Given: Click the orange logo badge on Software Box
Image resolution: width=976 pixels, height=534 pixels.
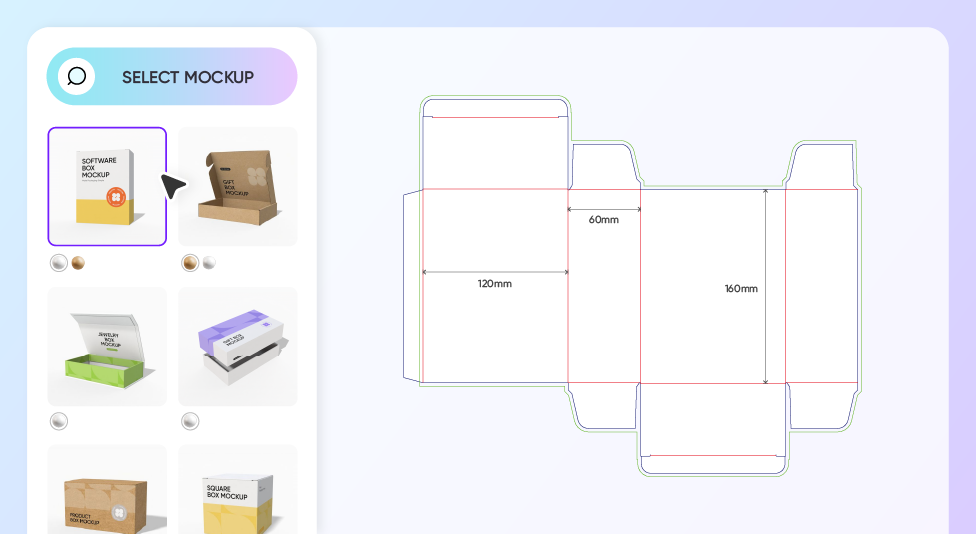Looking at the screenshot, I should coord(117,197).
